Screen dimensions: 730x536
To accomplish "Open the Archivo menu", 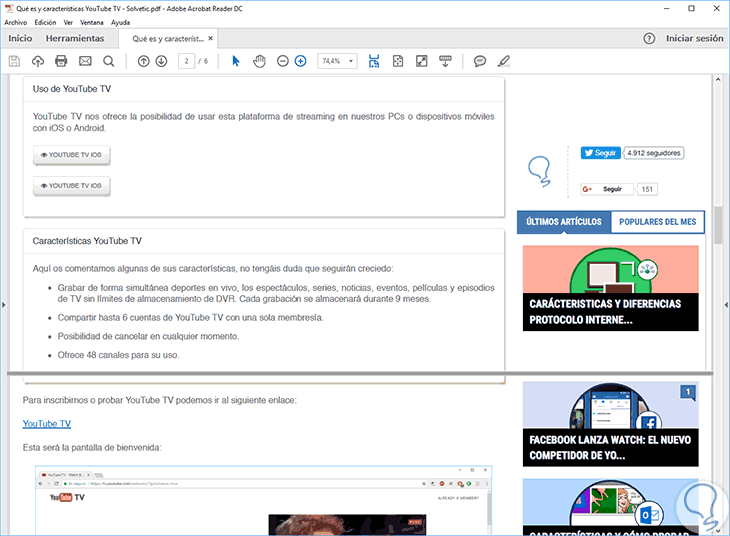I will pyautogui.click(x=16, y=22).
